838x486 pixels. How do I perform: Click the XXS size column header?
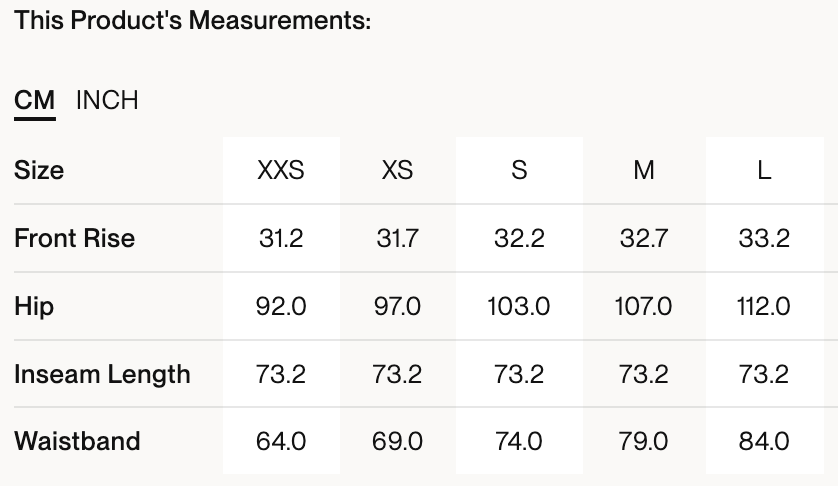tap(281, 170)
